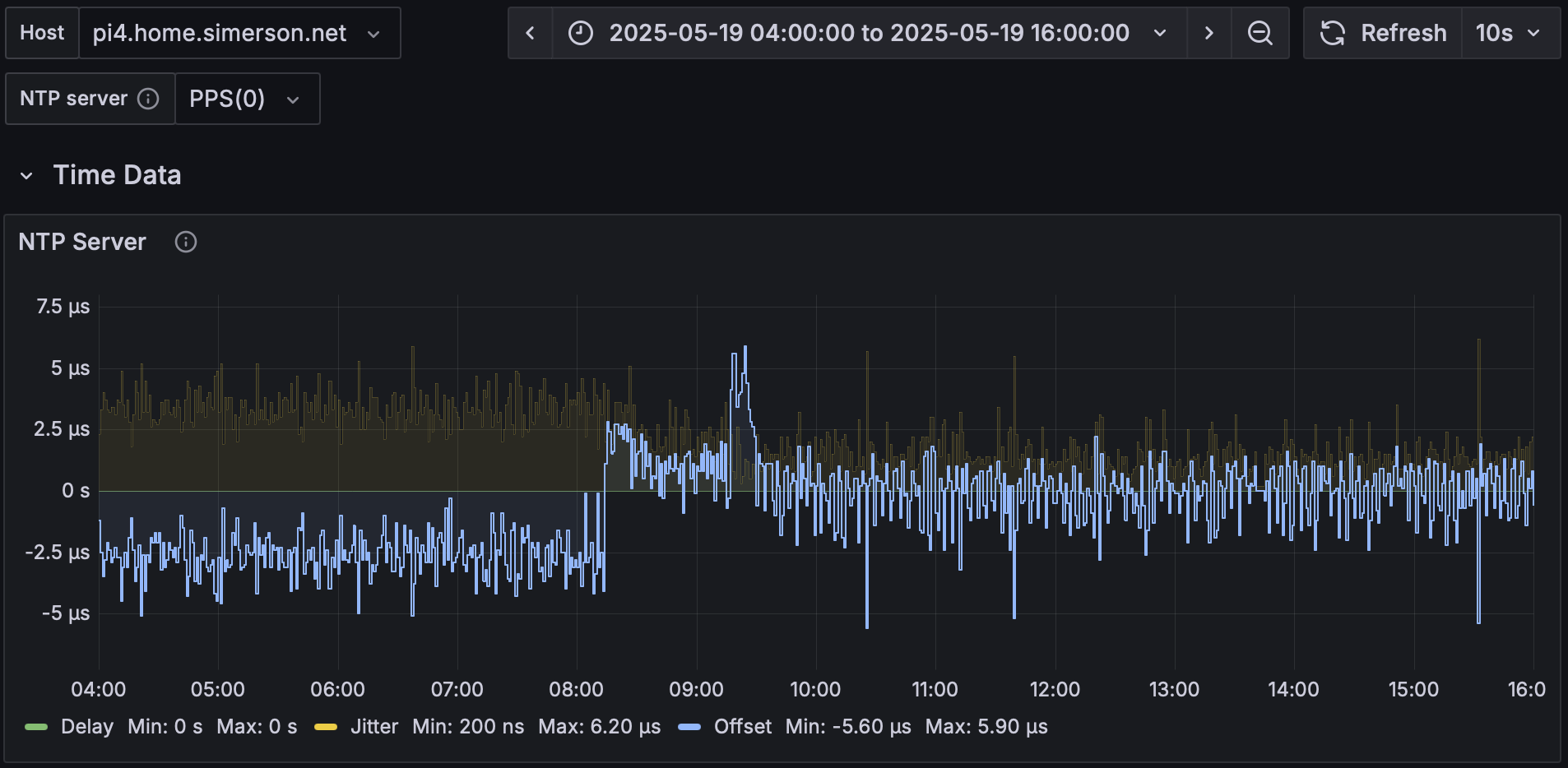1568x768 pixels.
Task: Click the circular refresh arrows icon
Action: pos(1333,33)
